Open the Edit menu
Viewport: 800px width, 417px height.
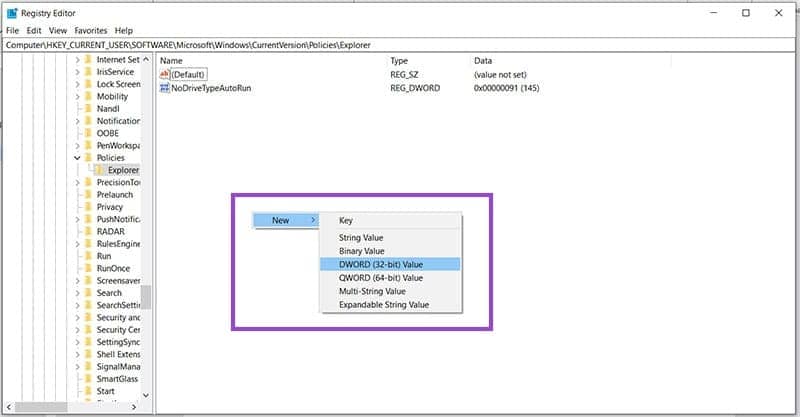coord(34,31)
